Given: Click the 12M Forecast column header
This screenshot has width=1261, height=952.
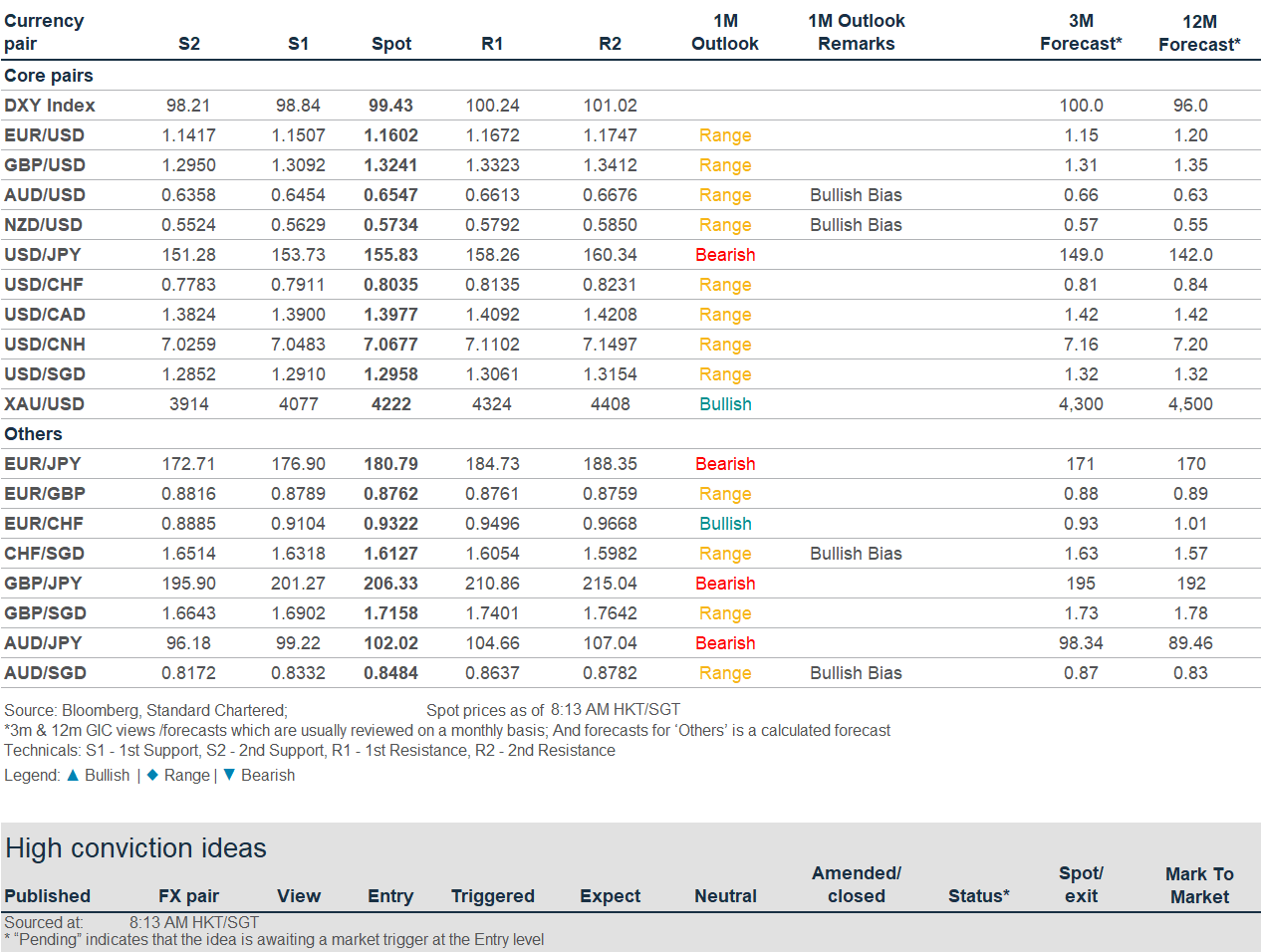Looking at the screenshot, I should [x=1199, y=33].
